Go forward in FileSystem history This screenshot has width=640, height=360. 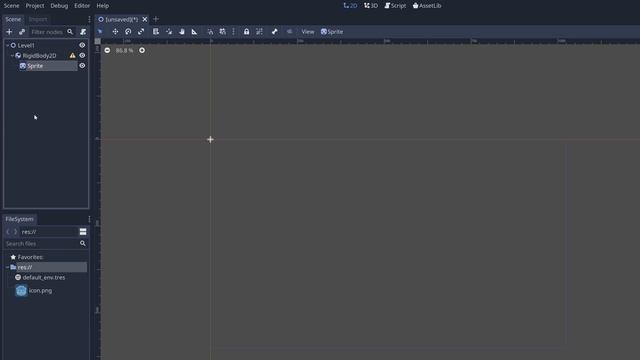point(16,232)
